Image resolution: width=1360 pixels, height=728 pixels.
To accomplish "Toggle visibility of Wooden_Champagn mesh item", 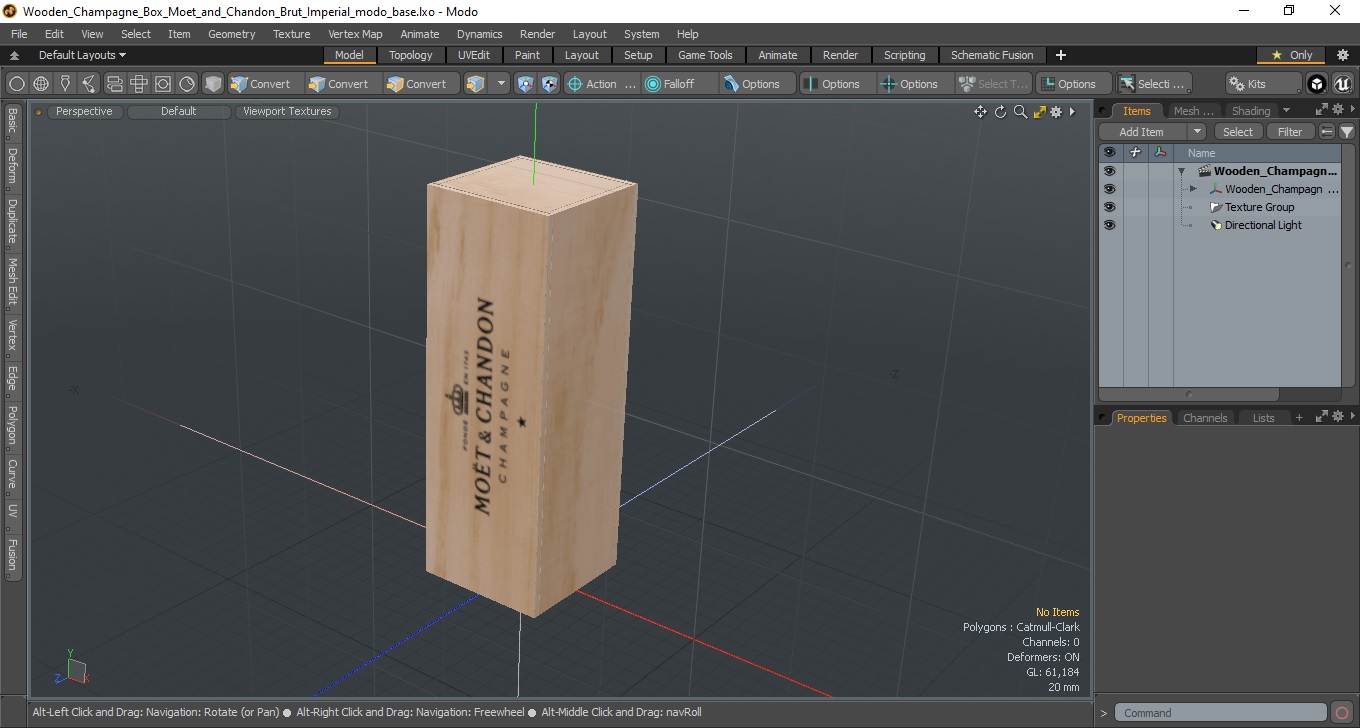I will (1109, 189).
